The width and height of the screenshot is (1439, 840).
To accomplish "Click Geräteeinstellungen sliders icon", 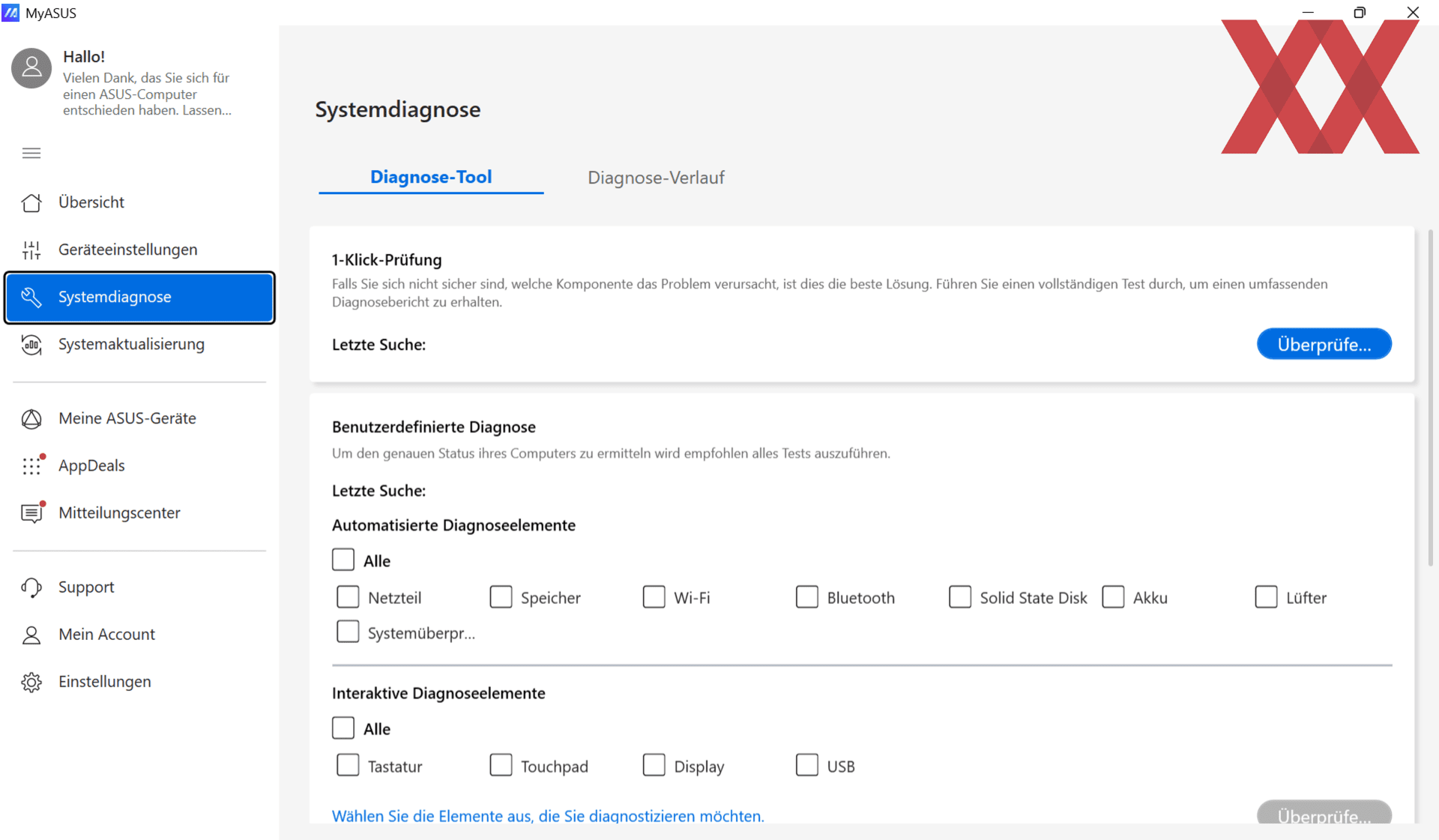I will click(x=31, y=250).
